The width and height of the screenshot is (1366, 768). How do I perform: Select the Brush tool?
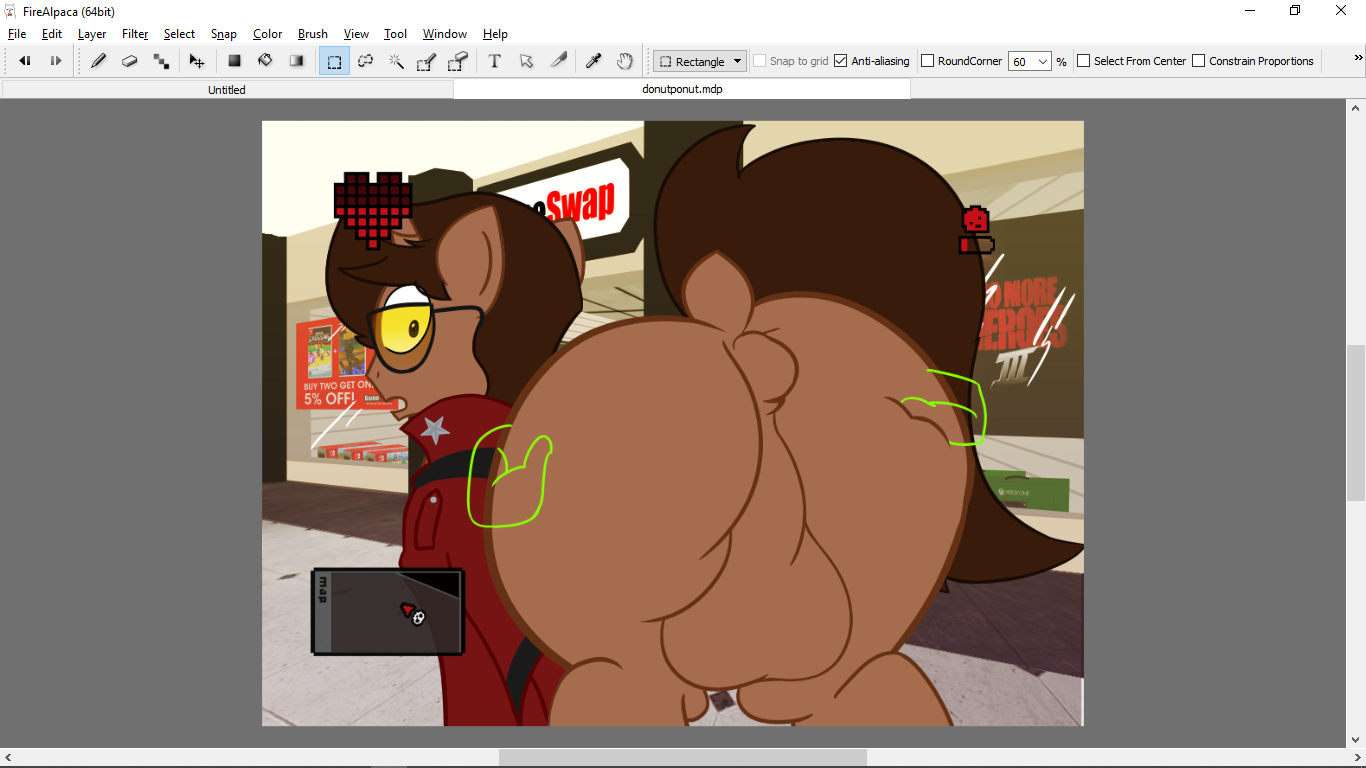[98, 61]
